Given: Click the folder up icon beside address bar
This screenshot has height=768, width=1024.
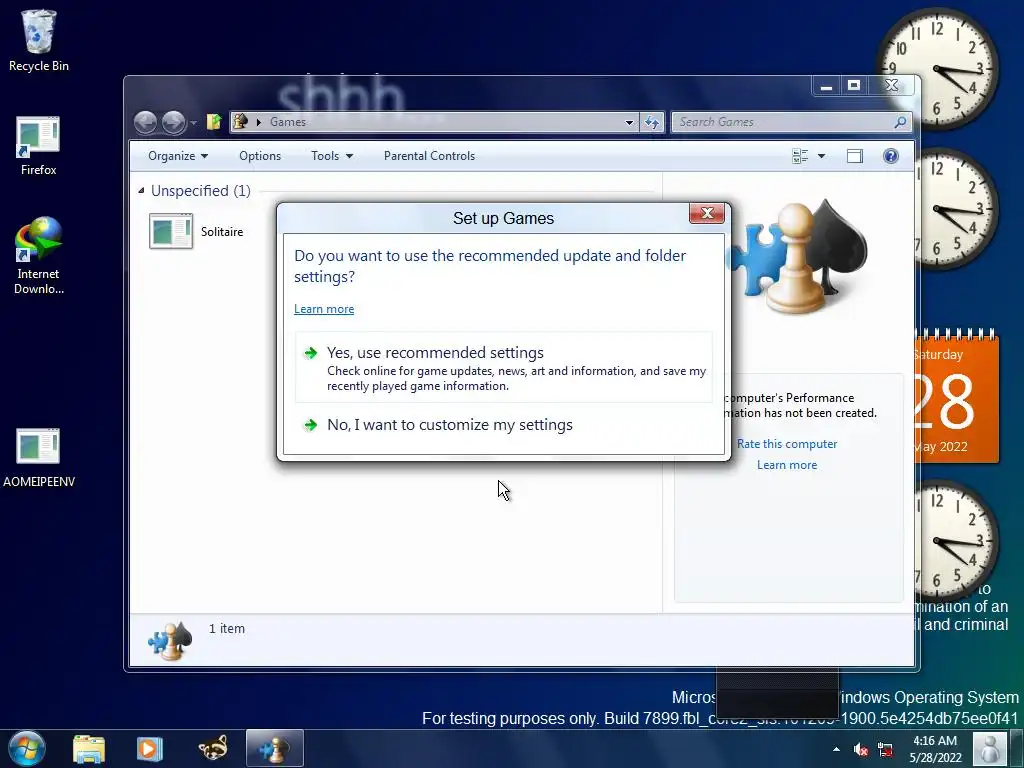Looking at the screenshot, I should pos(214,122).
